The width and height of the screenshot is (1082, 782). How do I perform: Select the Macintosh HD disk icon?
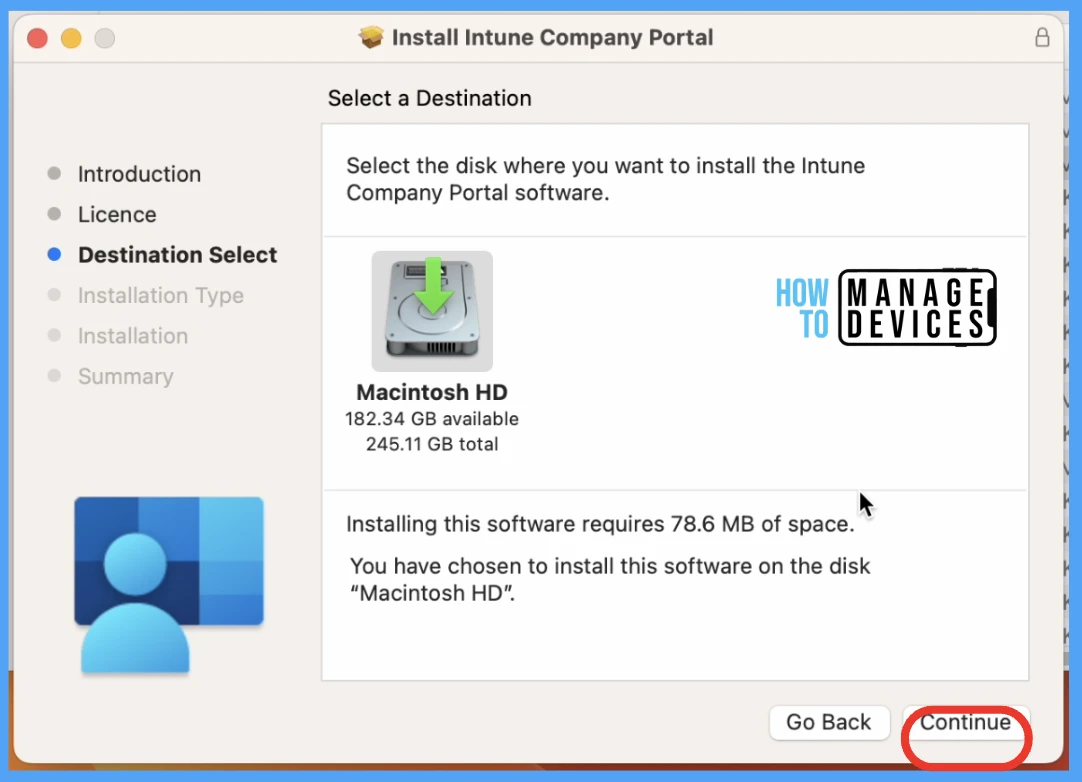click(x=432, y=311)
